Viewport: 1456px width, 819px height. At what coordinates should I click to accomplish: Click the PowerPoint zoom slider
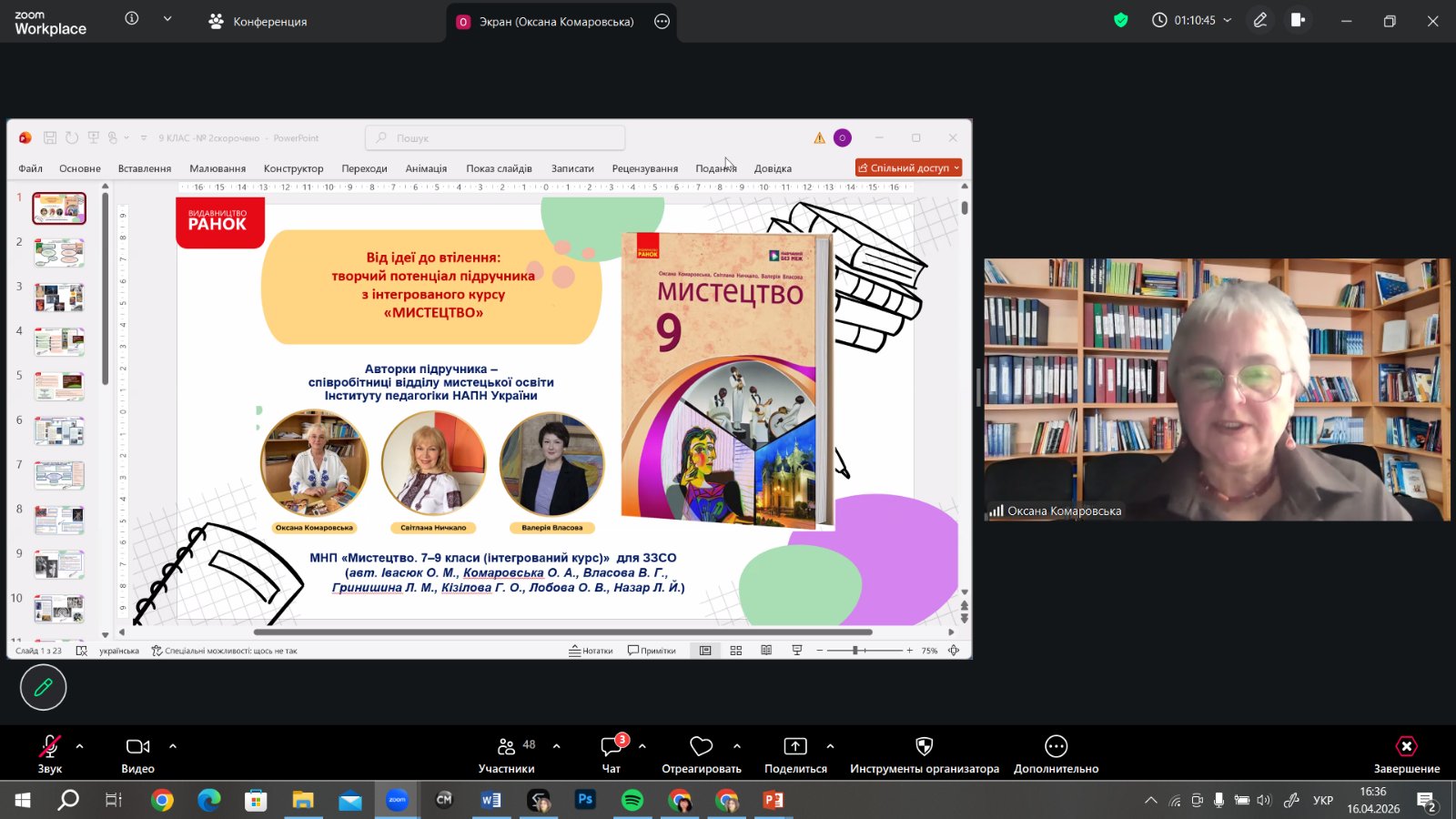pyautogui.click(x=855, y=651)
